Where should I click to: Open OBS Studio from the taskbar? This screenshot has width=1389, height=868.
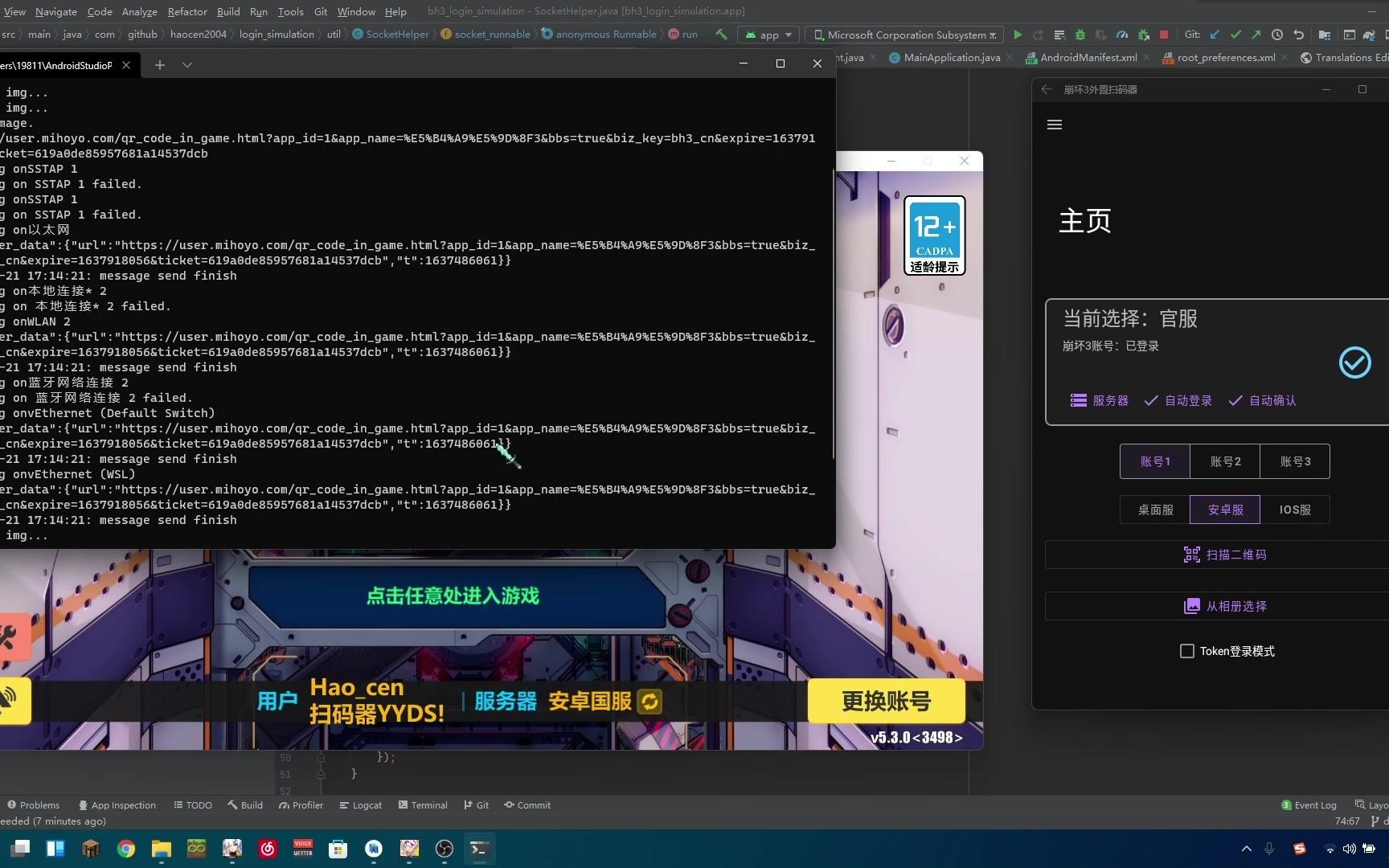click(445, 849)
